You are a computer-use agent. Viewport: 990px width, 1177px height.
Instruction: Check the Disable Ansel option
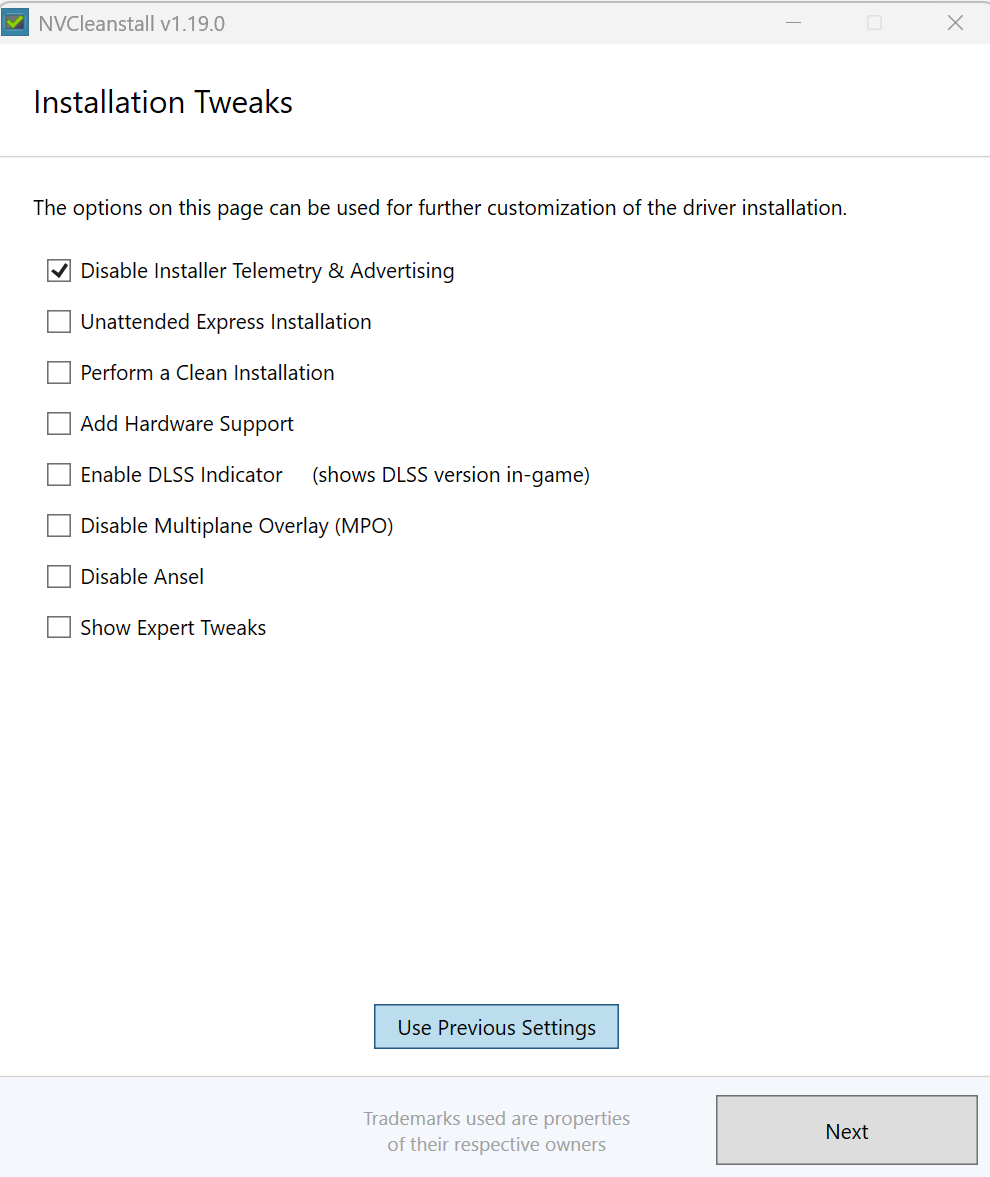58,576
